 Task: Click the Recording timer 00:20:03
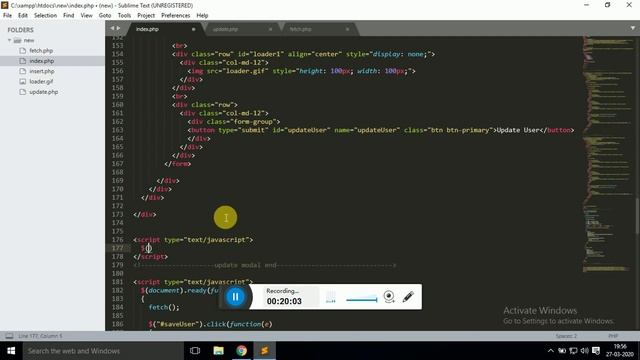[x=284, y=301]
